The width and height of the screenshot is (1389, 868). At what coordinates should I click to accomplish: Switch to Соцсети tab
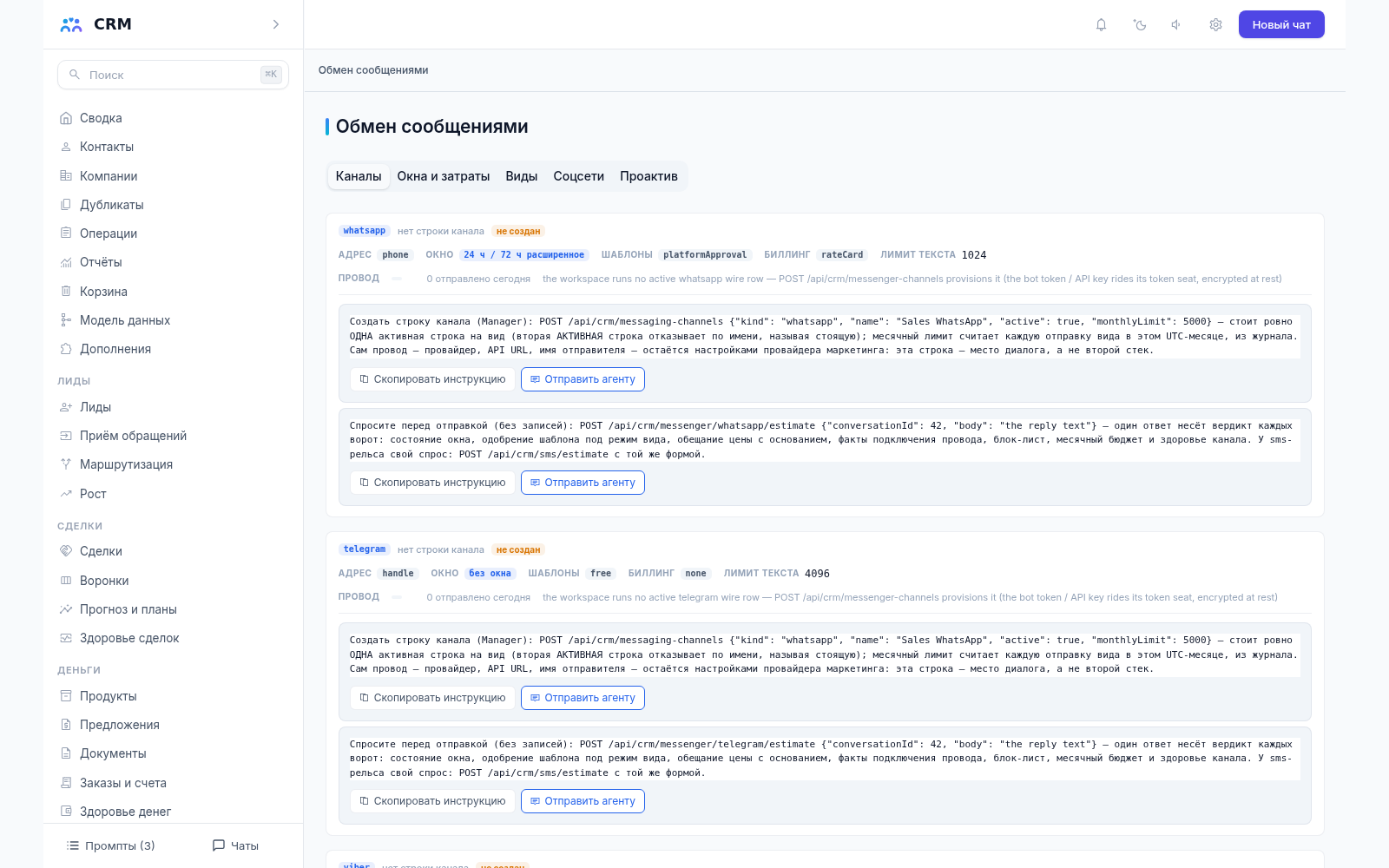coord(579,176)
